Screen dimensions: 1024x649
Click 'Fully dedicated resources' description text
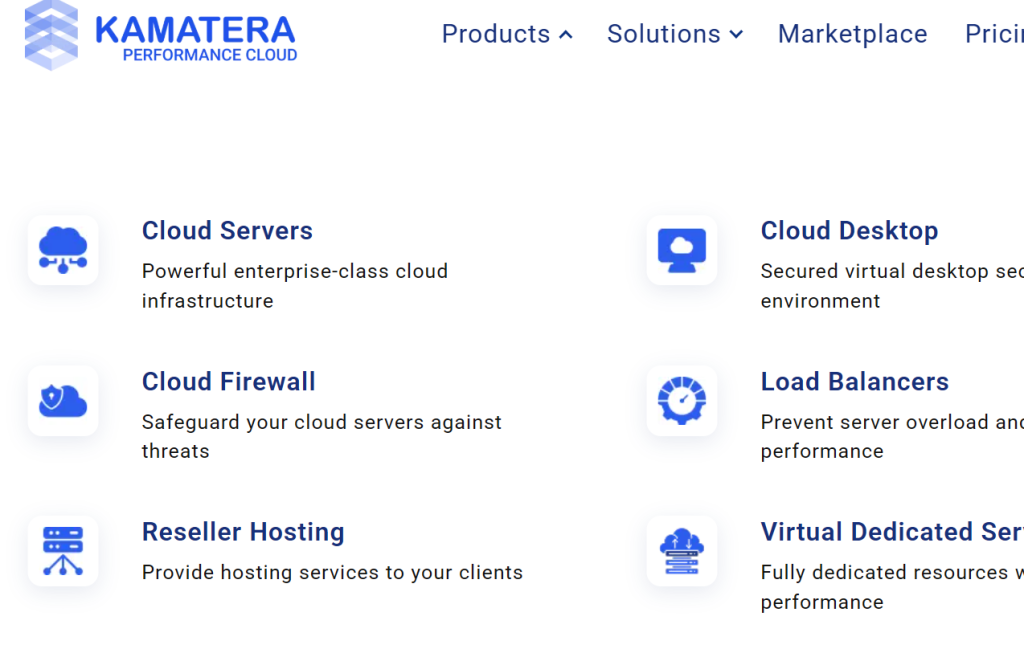[x=892, y=587]
